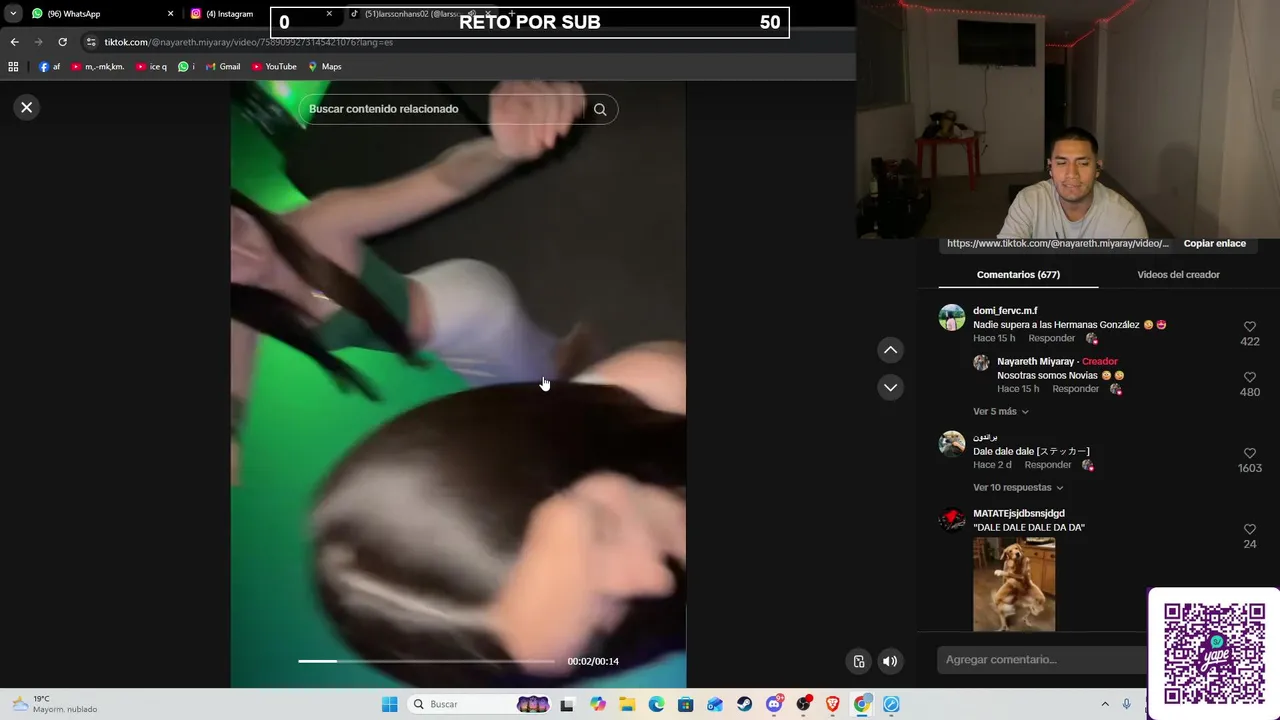Click the microphone icon in system tray
The image size is (1280, 720).
coord(1127,704)
